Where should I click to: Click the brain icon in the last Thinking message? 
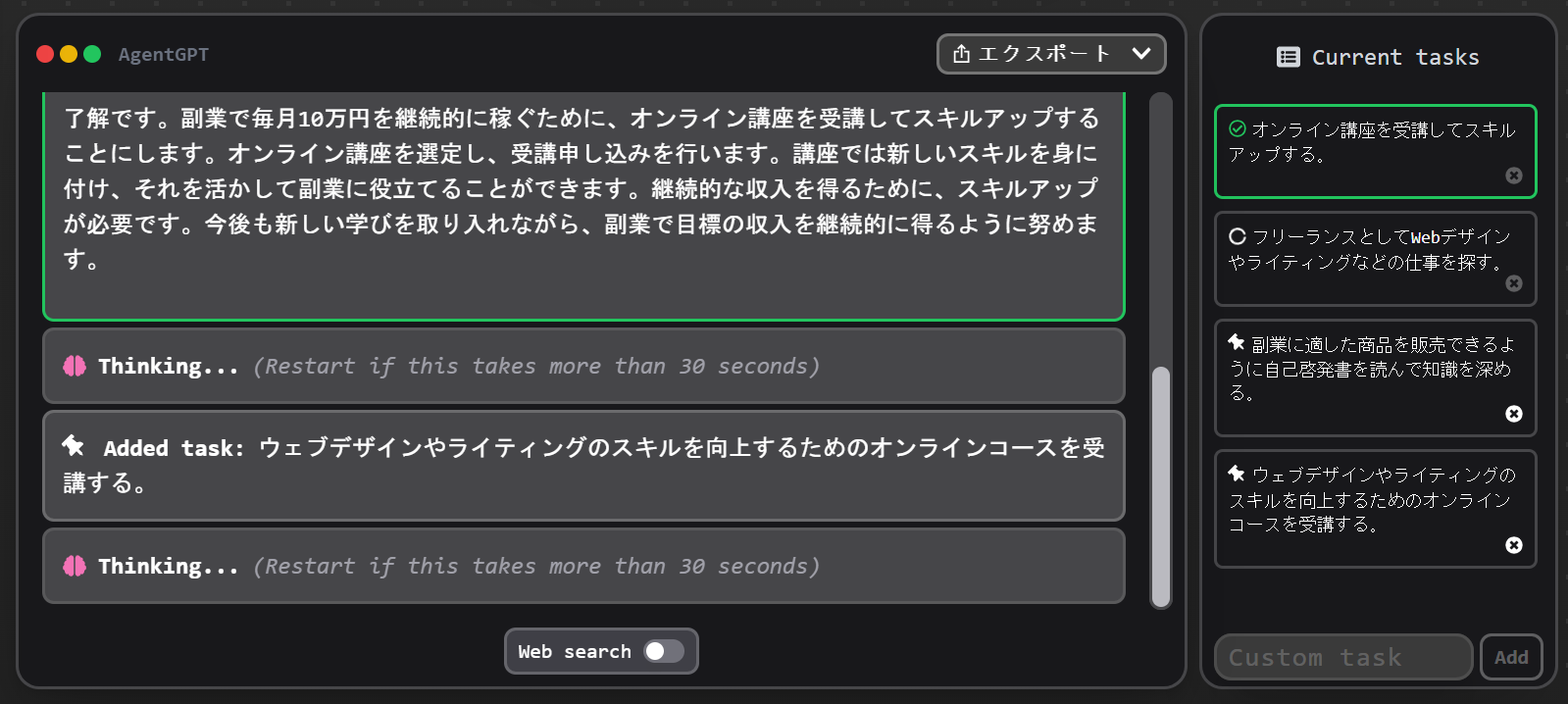click(x=75, y=566)
